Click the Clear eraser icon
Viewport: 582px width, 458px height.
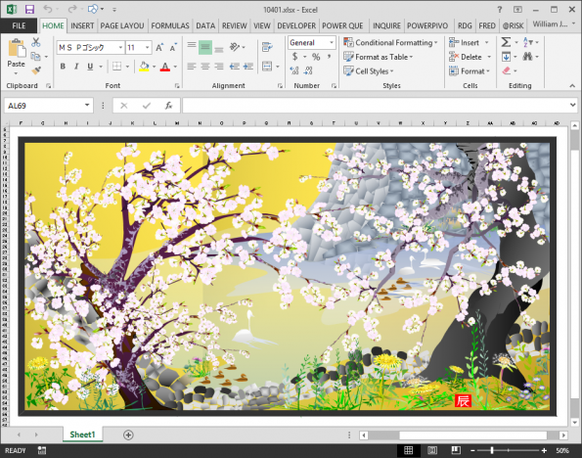tap(506, 71)
